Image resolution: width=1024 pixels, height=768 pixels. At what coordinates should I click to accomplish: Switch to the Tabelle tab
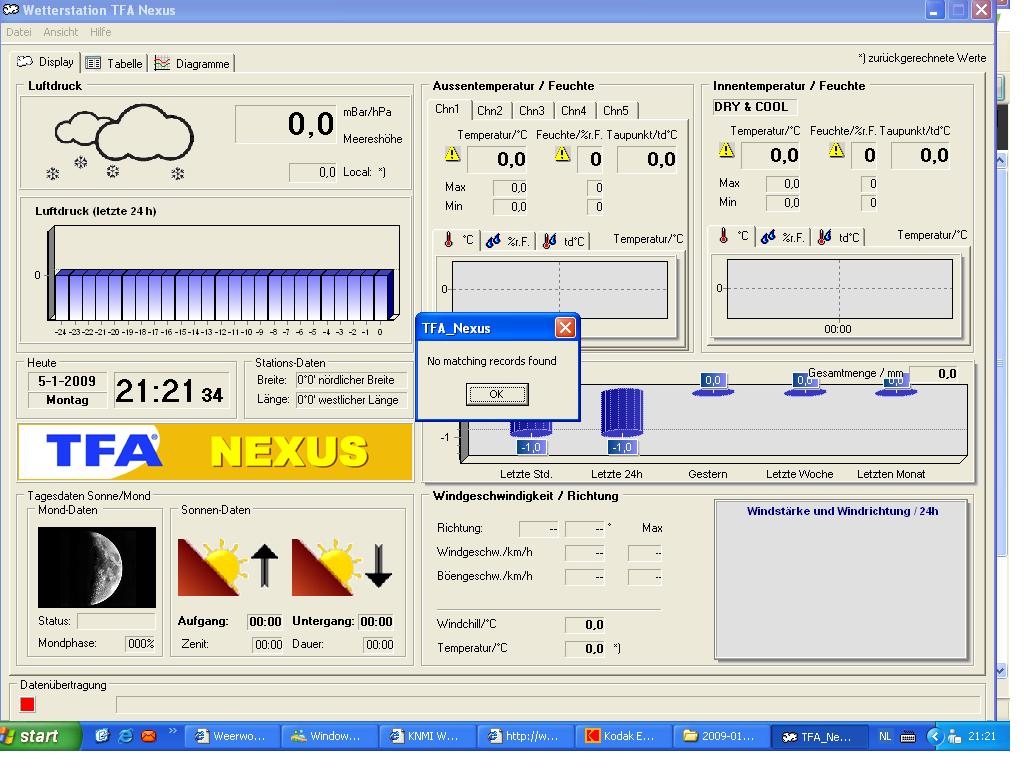coord(115,63)
